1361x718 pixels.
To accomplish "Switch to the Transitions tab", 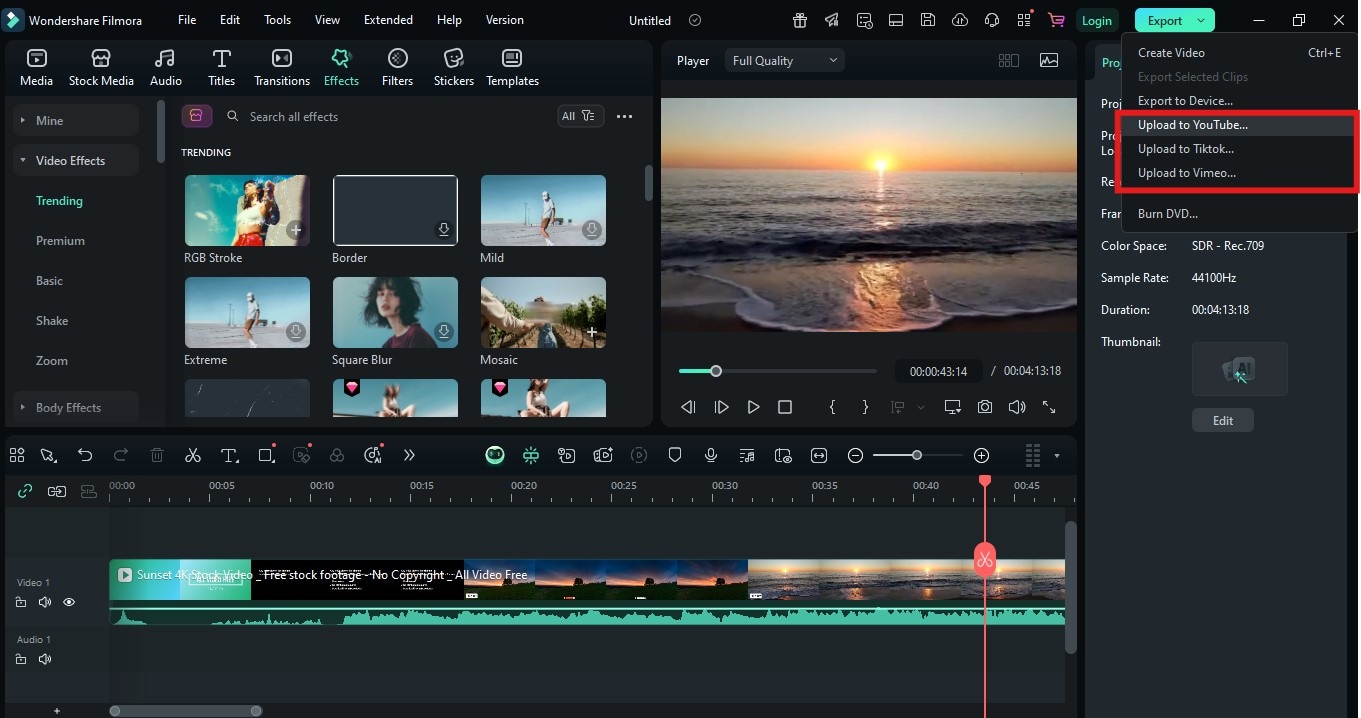I will click(281, 66).
